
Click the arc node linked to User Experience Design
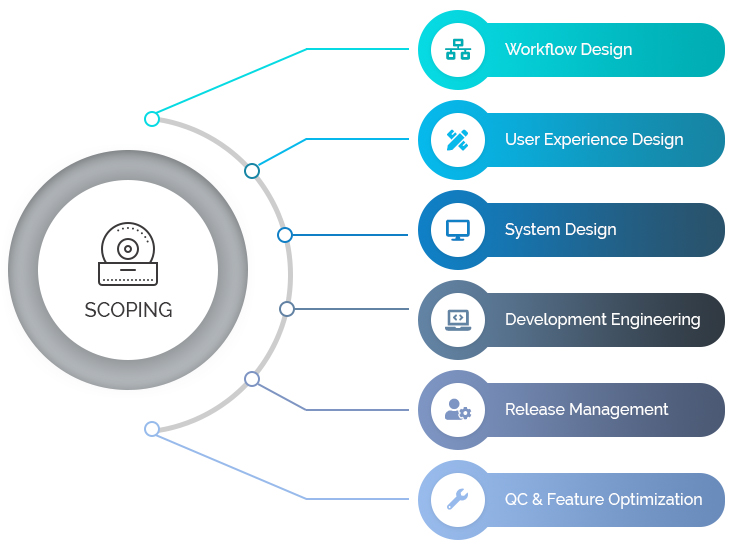coord(252,171)
